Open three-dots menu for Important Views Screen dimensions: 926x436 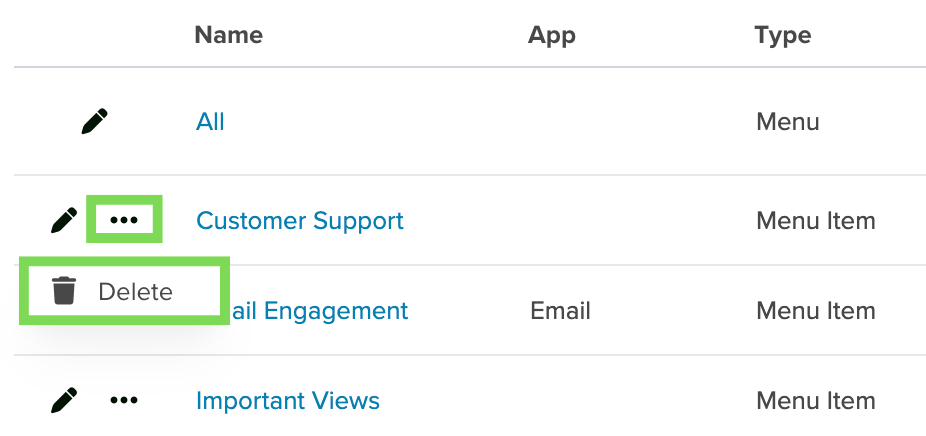tap(124, 401)
